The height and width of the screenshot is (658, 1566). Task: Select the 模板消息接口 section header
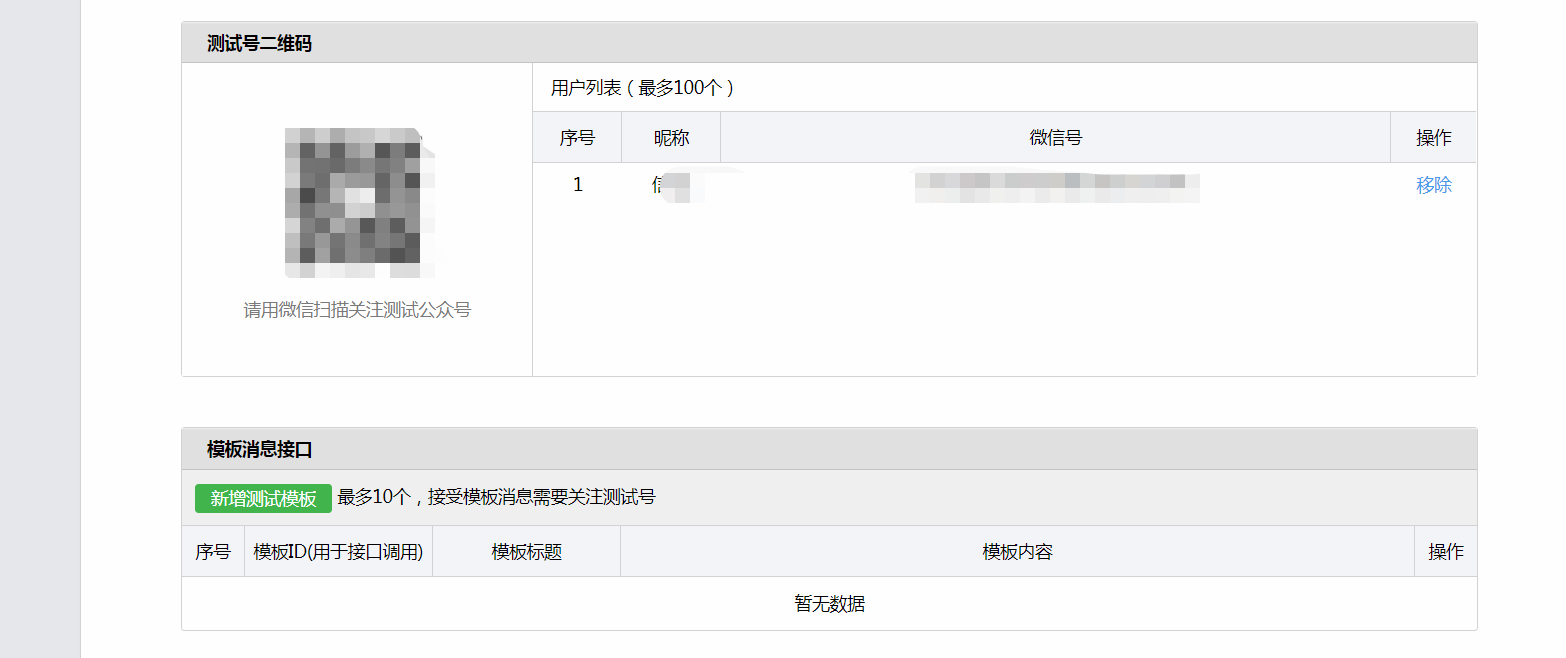pyautogui.click(x=260, y=450)
